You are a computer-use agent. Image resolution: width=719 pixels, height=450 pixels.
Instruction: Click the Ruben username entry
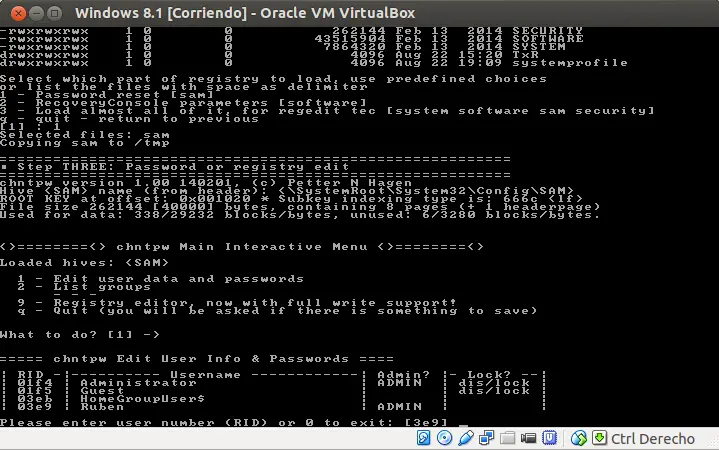tap(102, 407)
